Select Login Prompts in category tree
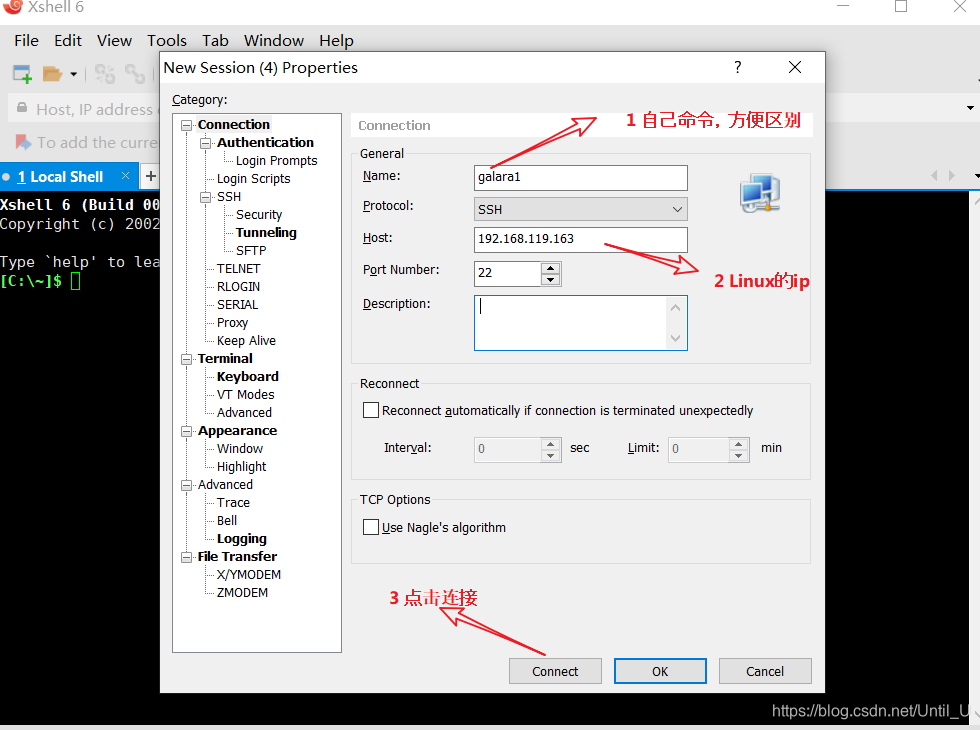The width and height of the screenshot is (980, 730). (x=276, y=161)
